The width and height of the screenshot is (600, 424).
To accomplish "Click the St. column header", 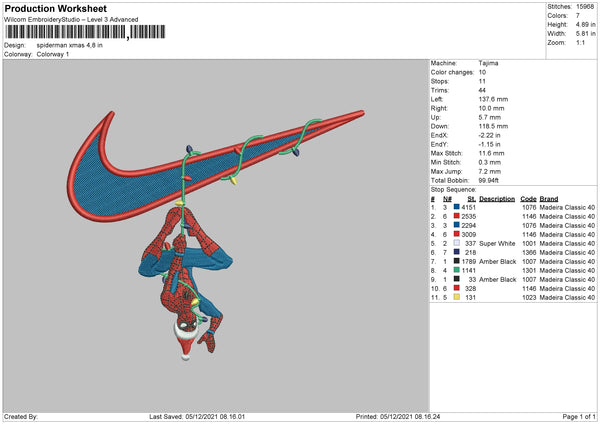I will [x=471, y=199].
